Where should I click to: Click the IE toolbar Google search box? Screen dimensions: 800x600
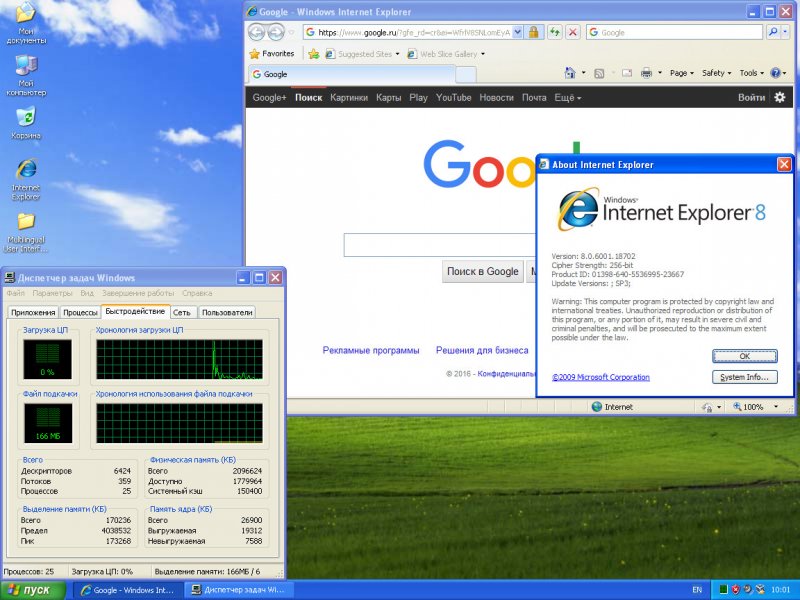[x=674, y=33]
